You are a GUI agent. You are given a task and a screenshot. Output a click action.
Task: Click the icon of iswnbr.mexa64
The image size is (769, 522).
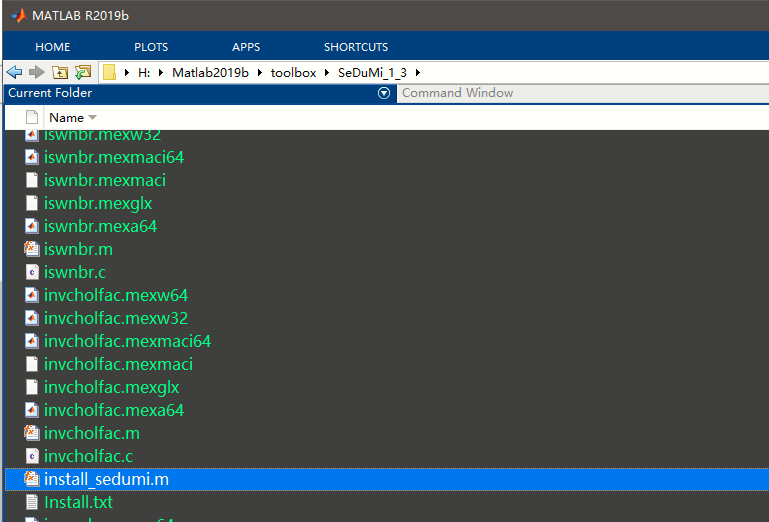(x=32, y=226)
